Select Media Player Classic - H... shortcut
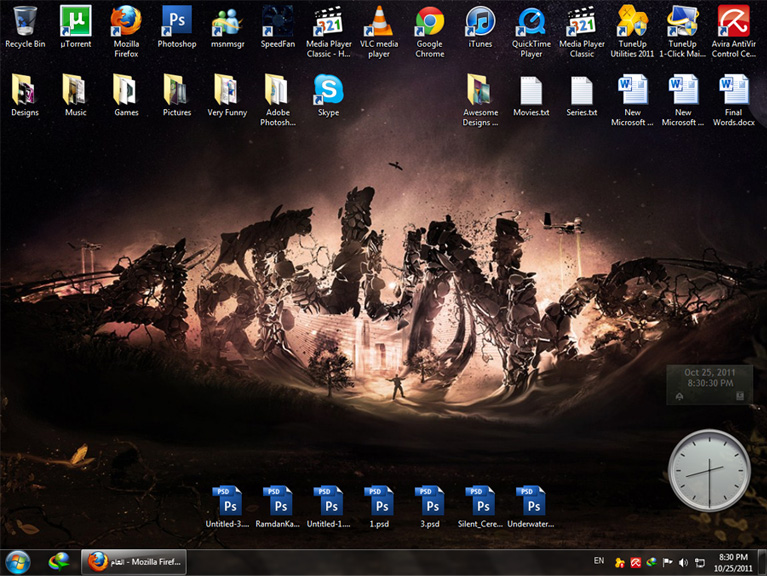 click(x=329, y=32)
